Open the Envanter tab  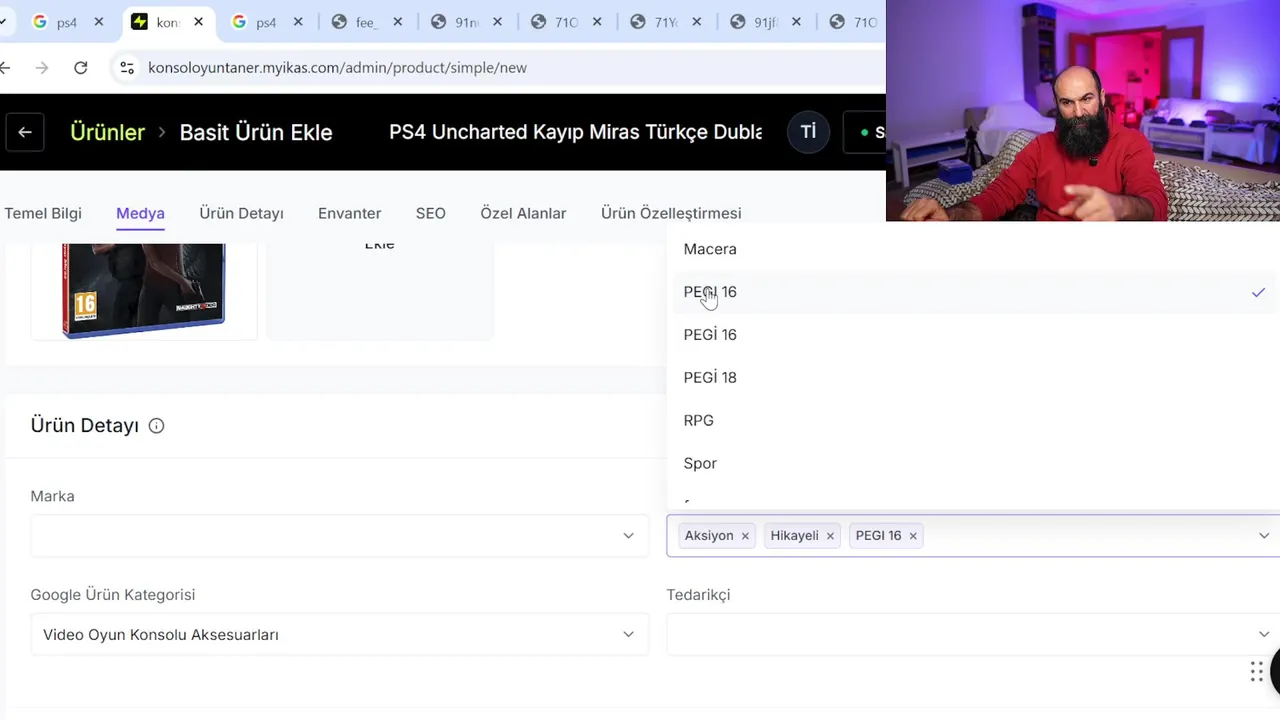pos(349,213)
